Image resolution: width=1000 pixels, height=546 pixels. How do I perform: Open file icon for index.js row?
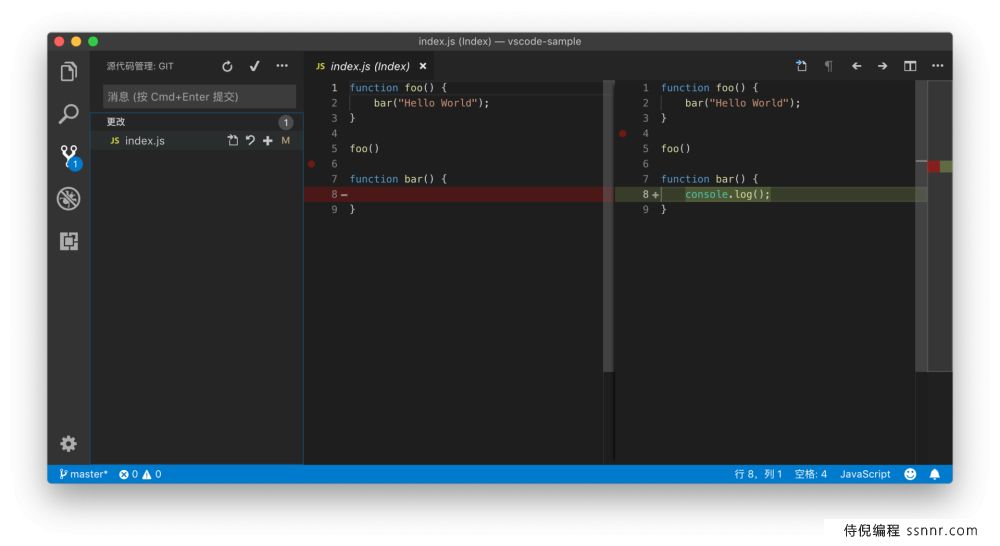[233, 140]
